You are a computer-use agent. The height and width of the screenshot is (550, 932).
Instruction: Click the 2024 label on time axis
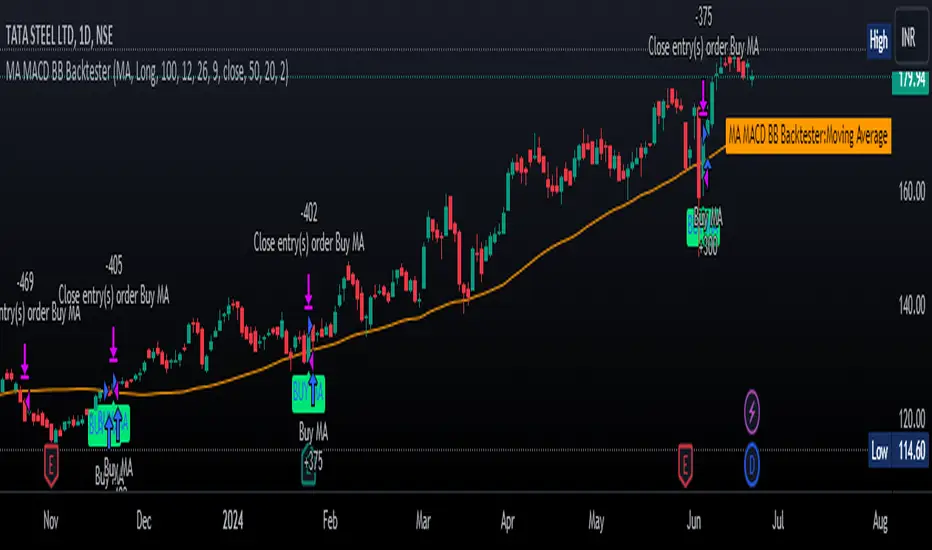click(x=233, y=521)
